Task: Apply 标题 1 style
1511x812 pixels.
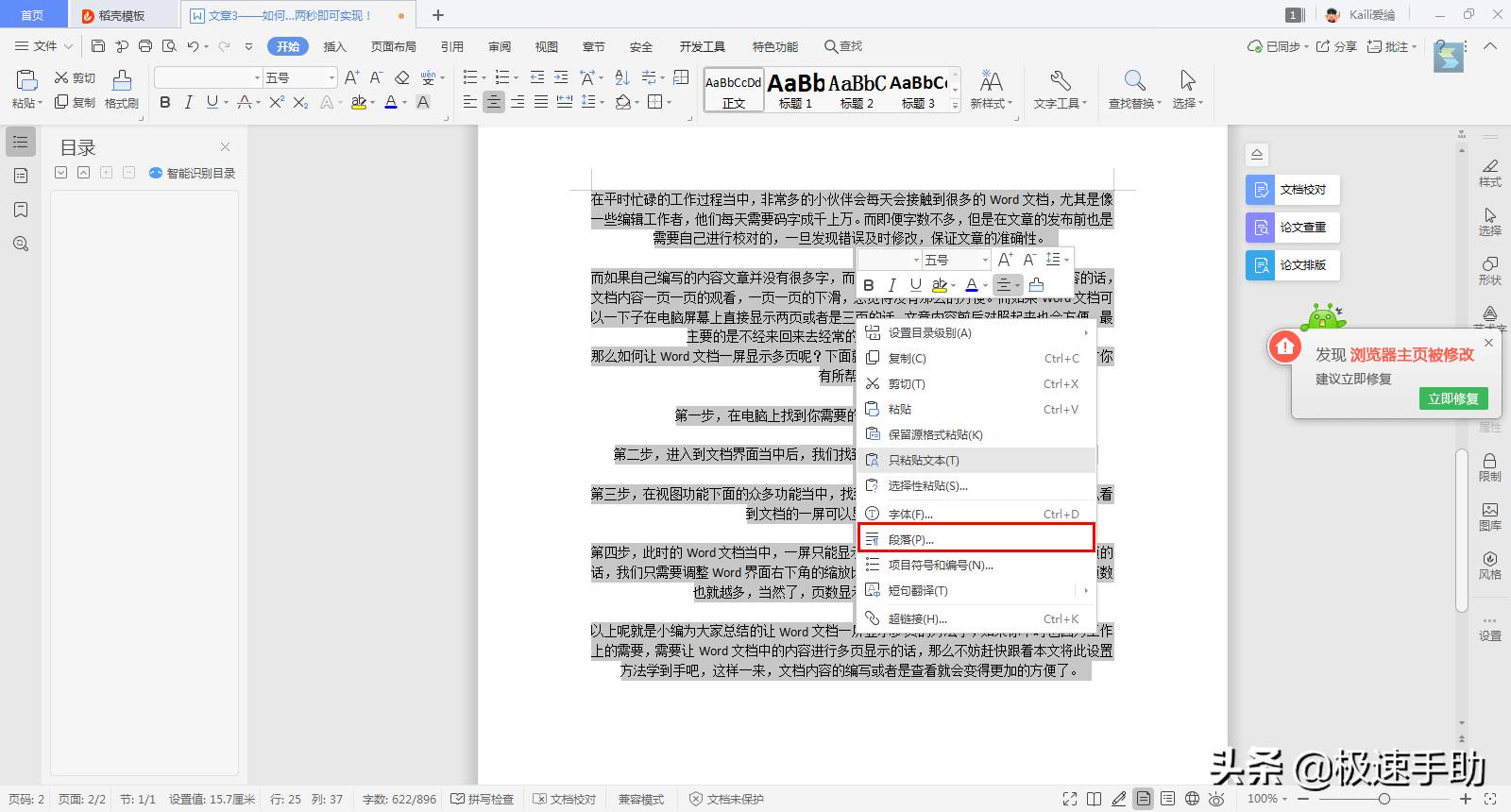Action: click(x=795, y=91)
